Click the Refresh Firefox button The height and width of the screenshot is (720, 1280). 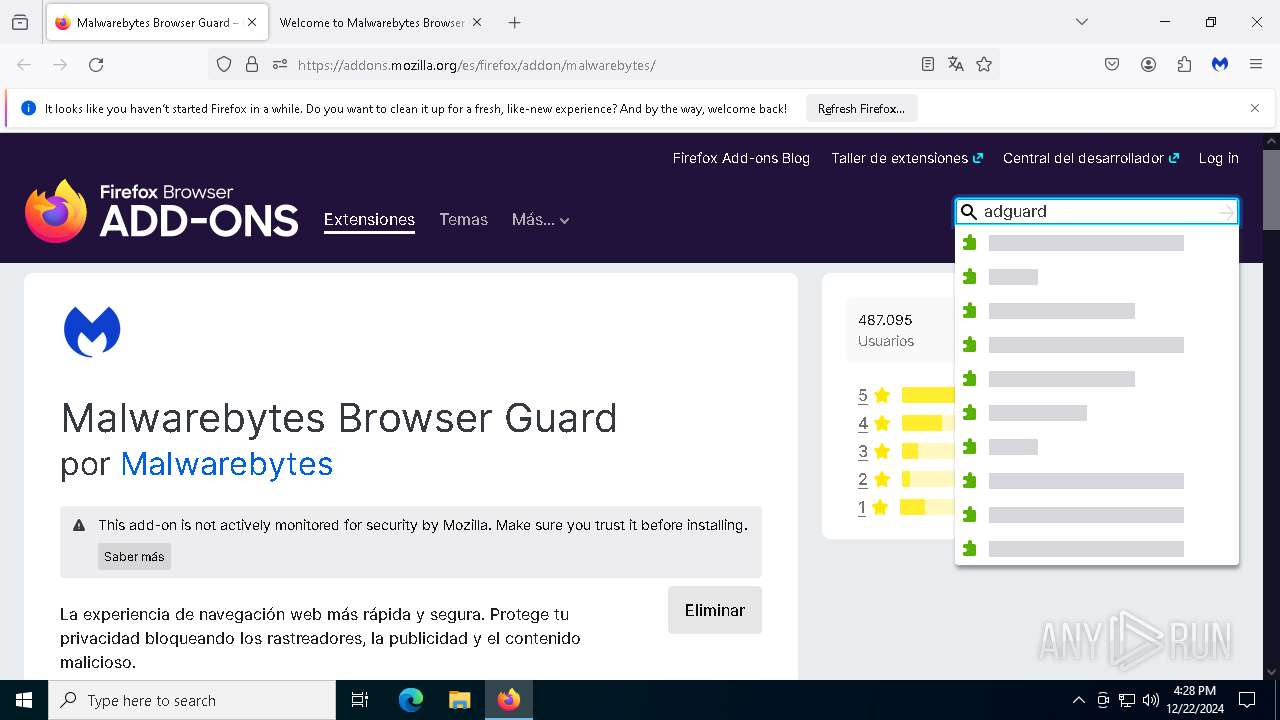tap(861, 108)
